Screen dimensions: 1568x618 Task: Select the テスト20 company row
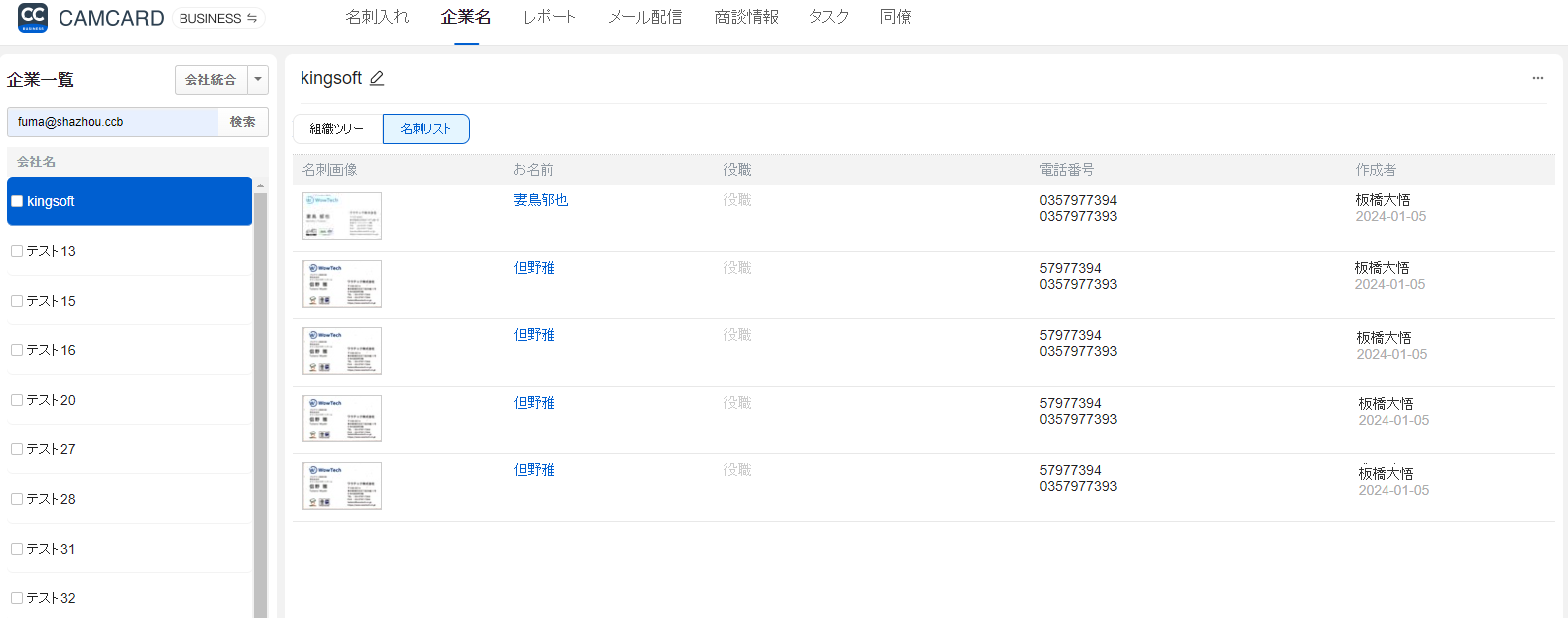130,400
